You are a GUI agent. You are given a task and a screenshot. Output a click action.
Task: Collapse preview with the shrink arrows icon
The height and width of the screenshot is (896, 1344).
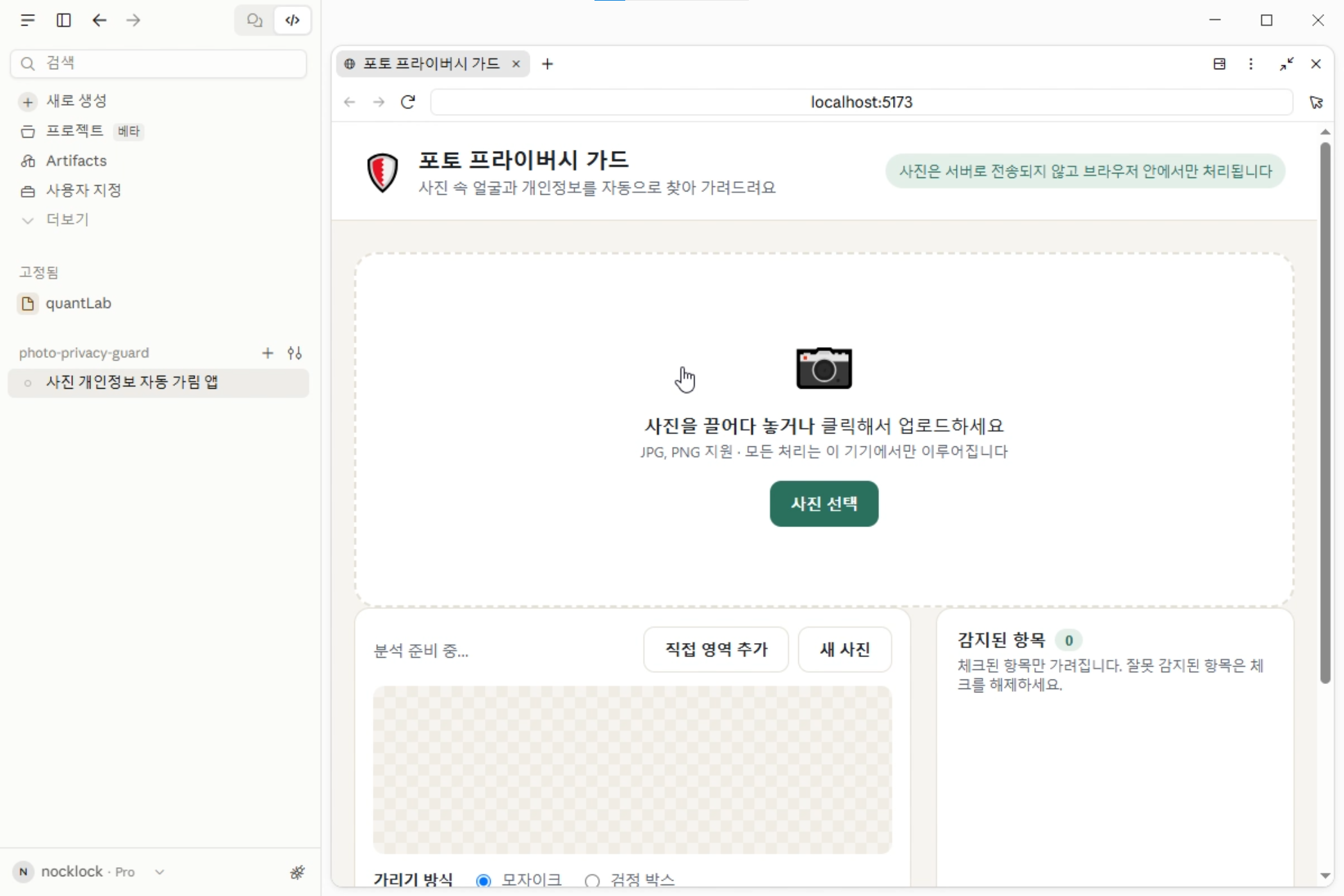pyautogui.click(x=1286, y=63)
